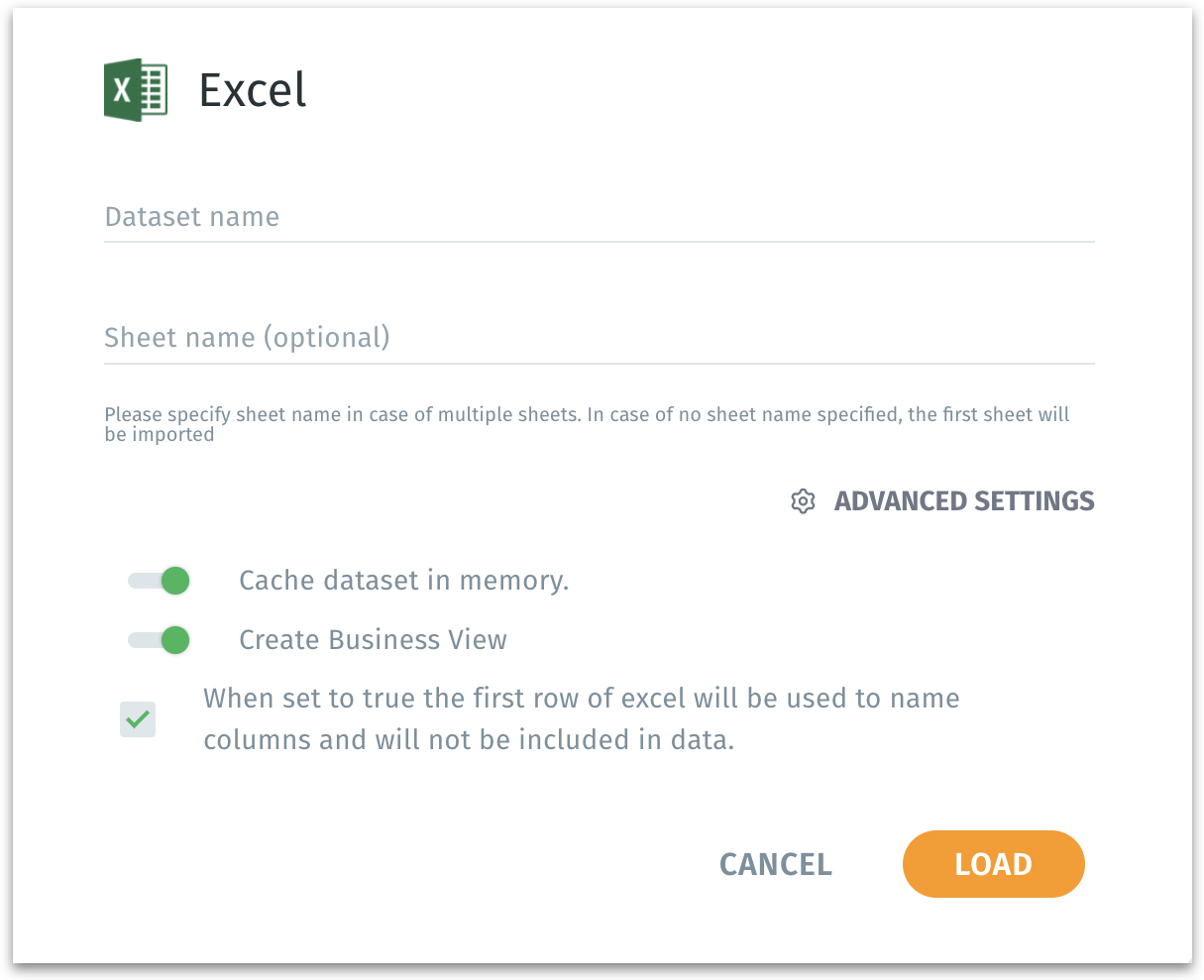Turn off the Create Business View switch

(x=160, y=640)
